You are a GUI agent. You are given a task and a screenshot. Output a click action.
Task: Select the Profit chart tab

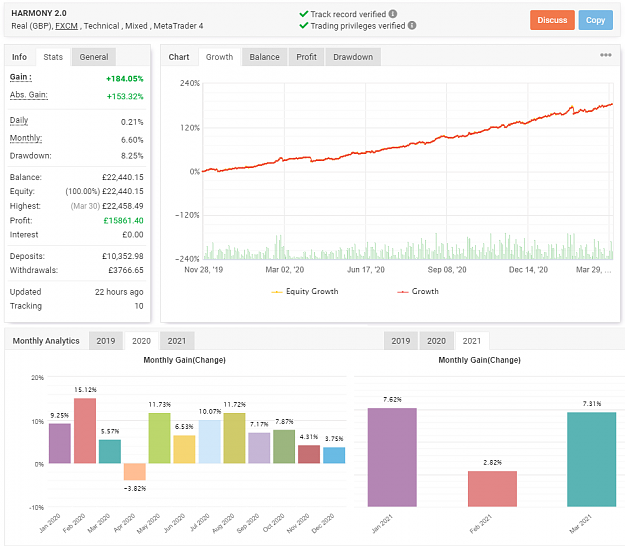(306, 57)
